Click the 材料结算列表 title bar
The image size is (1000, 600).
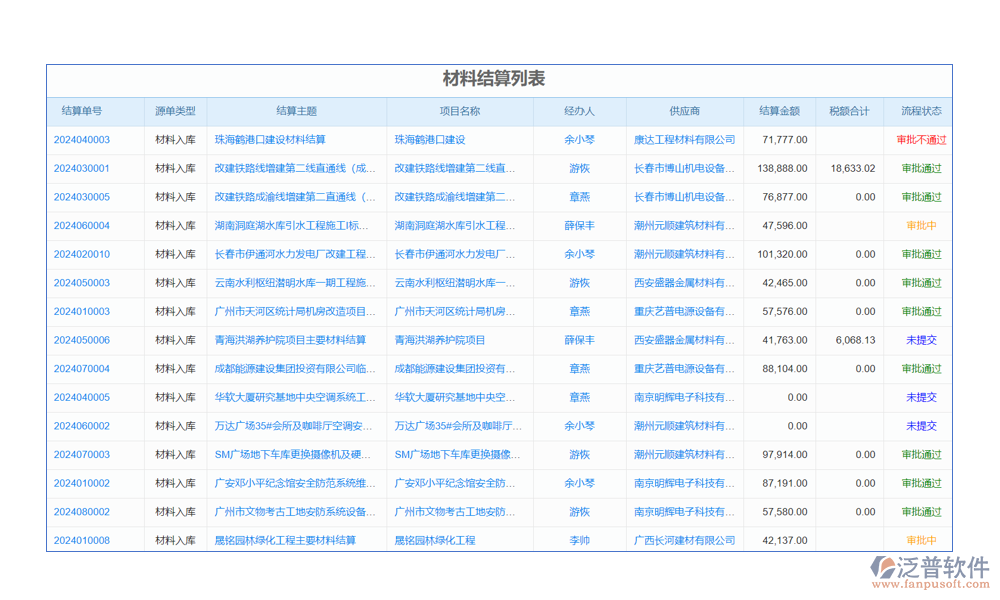tap(497, 80)
